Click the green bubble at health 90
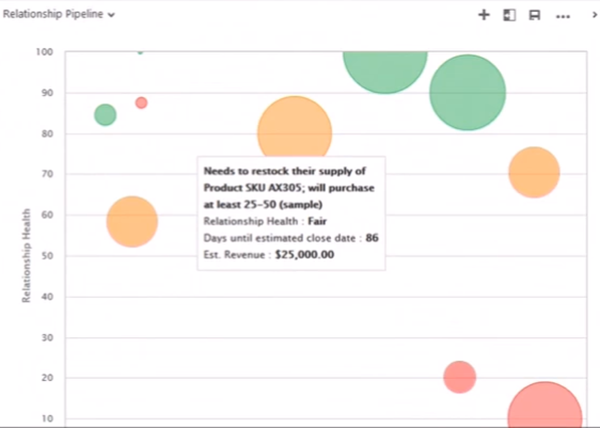 (467, 93)
